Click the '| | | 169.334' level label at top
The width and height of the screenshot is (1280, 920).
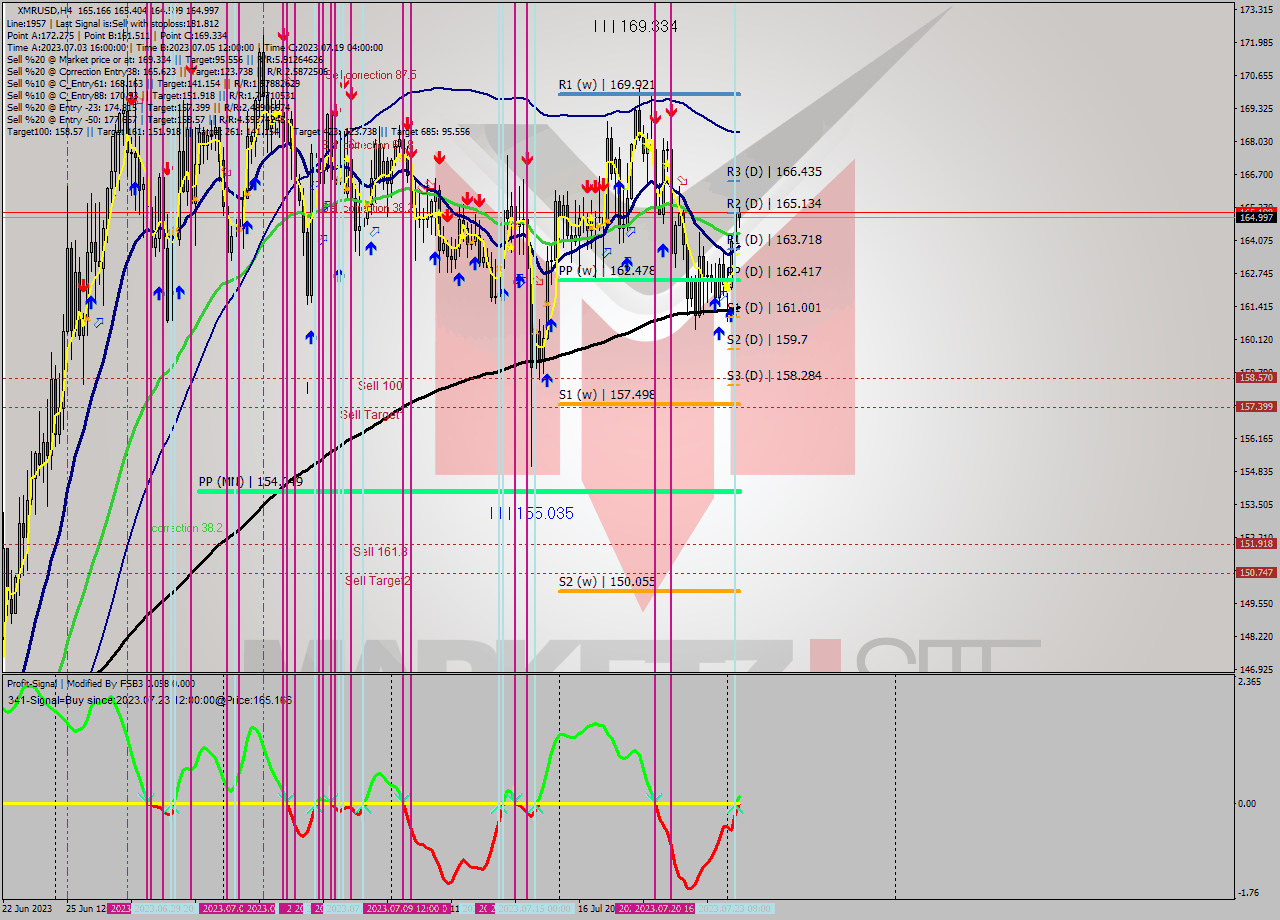[635, 27]
